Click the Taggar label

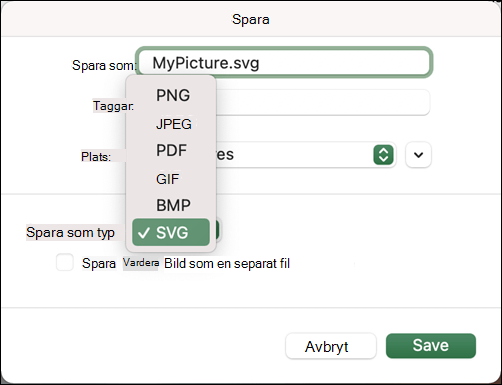113,106
